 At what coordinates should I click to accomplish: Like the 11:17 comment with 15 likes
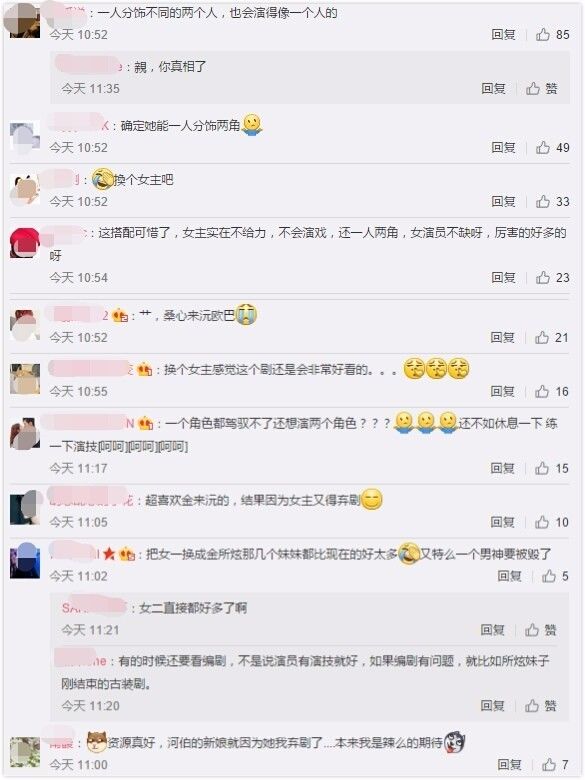[551, 468]
